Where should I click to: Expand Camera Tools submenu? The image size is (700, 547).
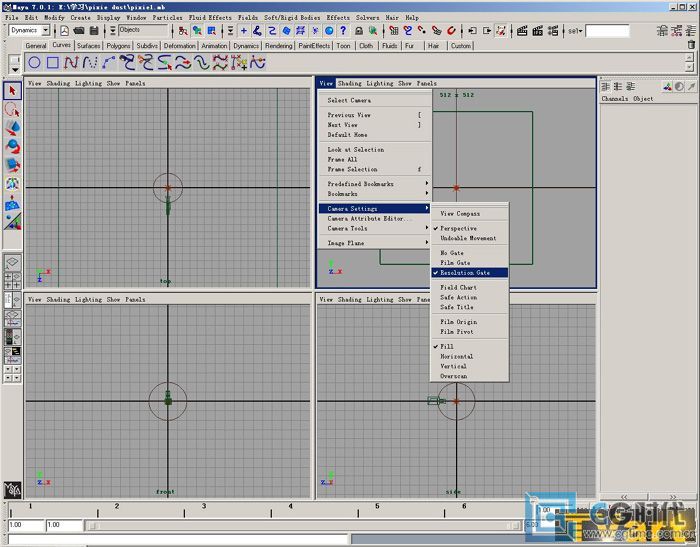(x=375, y=228)
